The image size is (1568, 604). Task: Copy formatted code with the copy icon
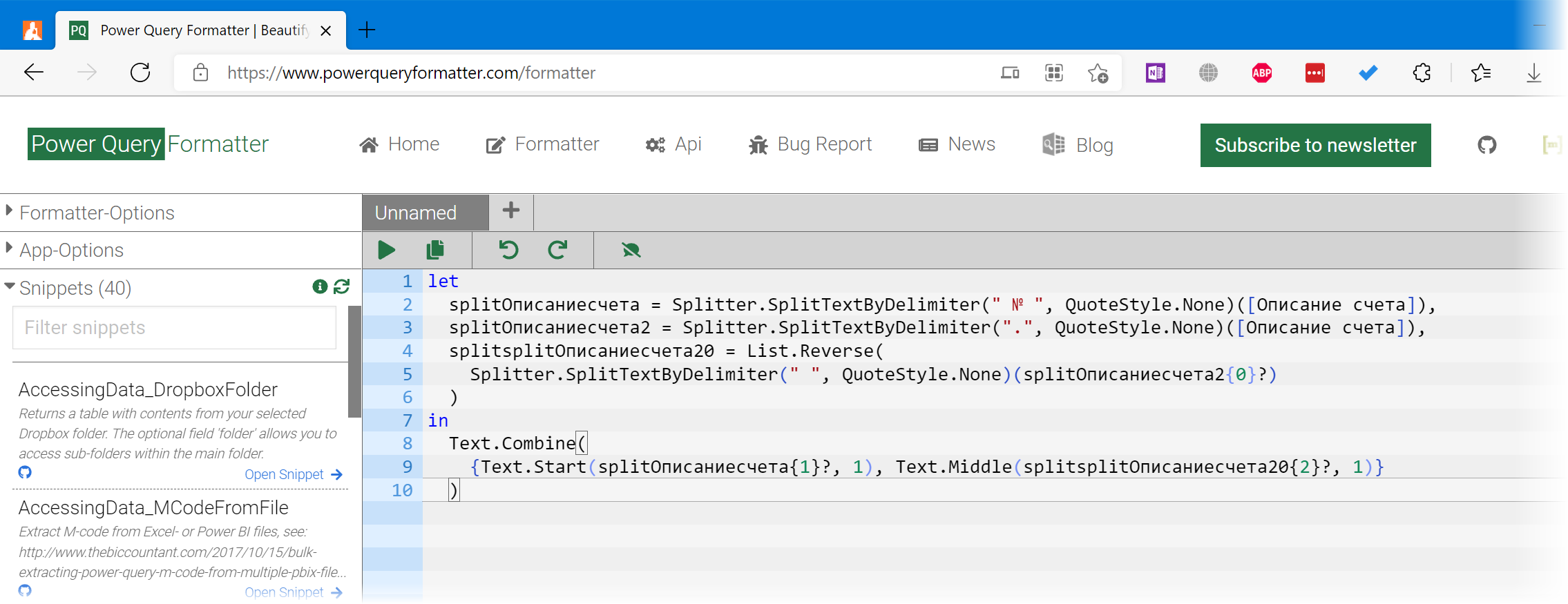pyautogui.click(x=435, y=250)
